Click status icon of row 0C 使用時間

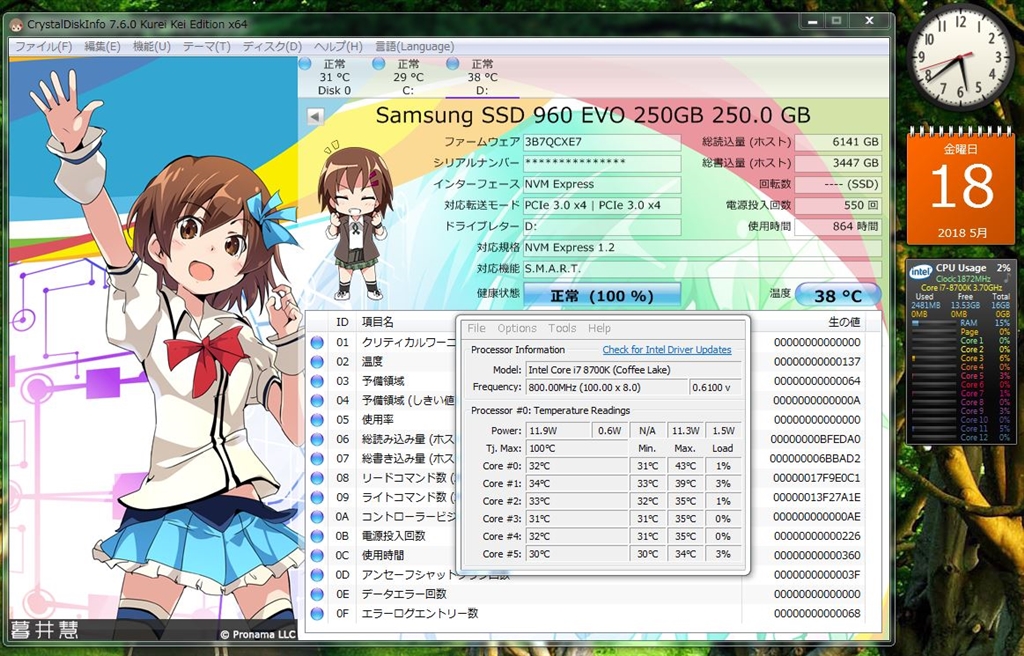[317, 555]
